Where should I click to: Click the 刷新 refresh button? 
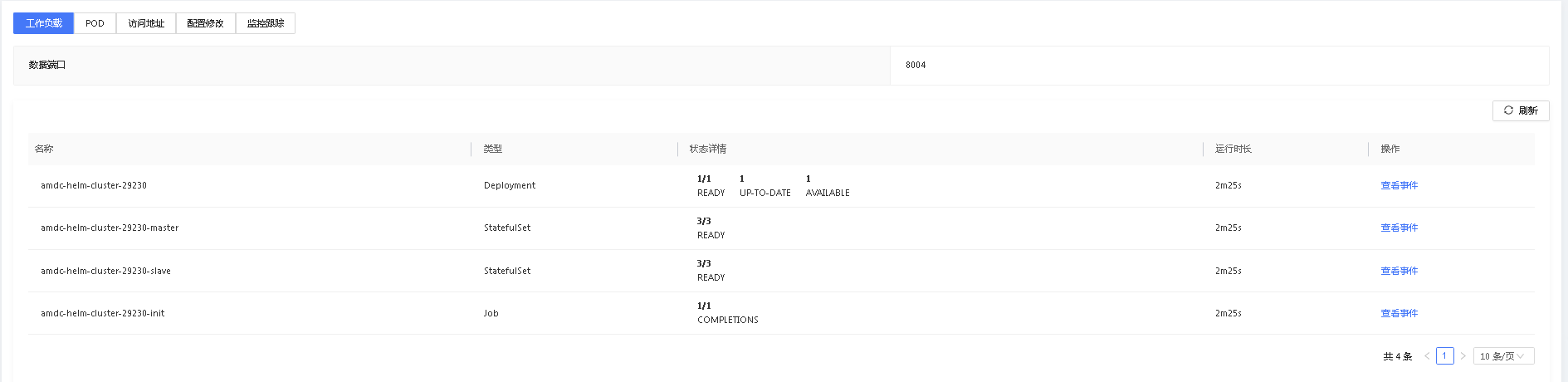coord(1521,110)
